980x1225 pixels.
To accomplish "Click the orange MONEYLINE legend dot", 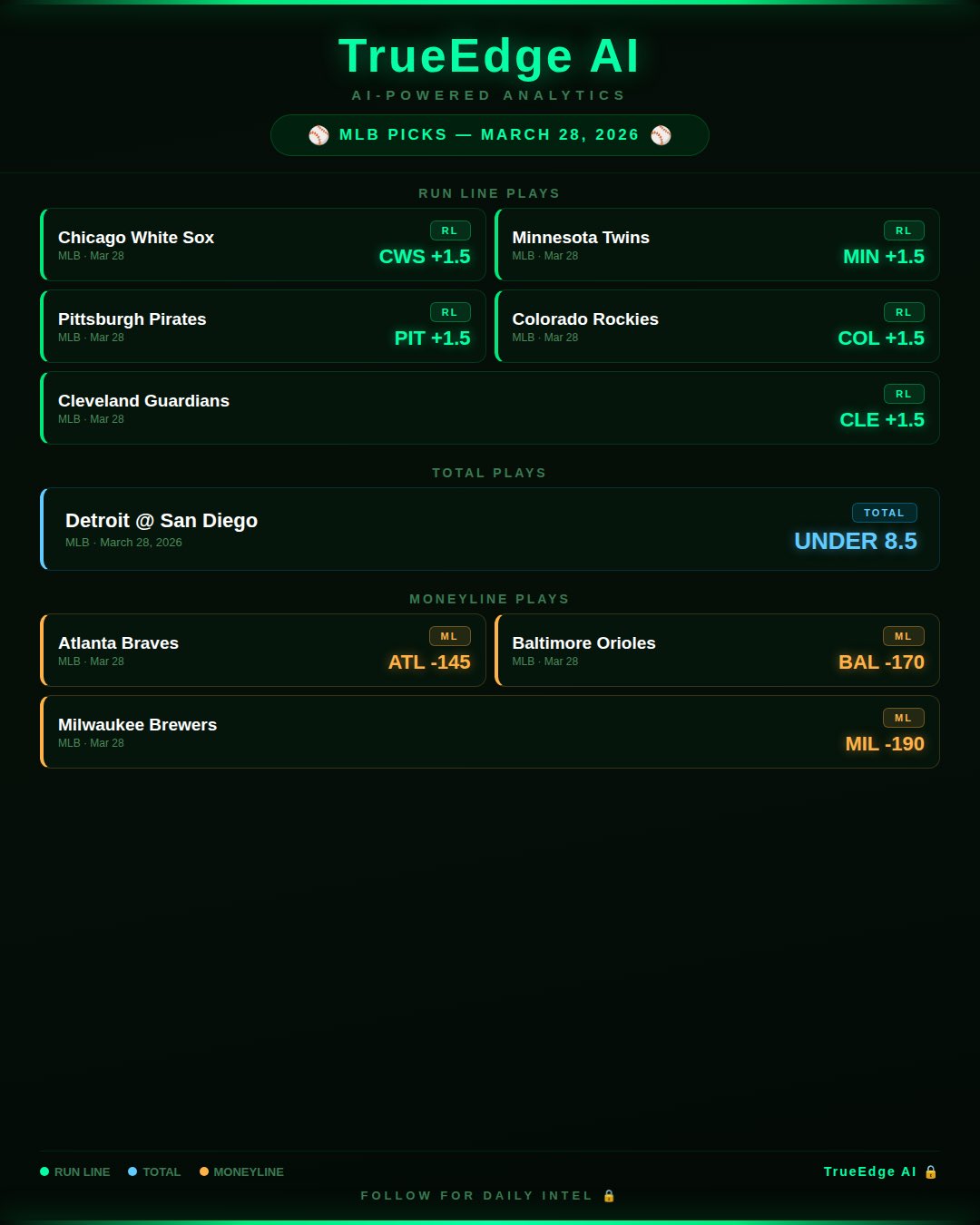I will pyautogui.click(x=204, y=1171).
